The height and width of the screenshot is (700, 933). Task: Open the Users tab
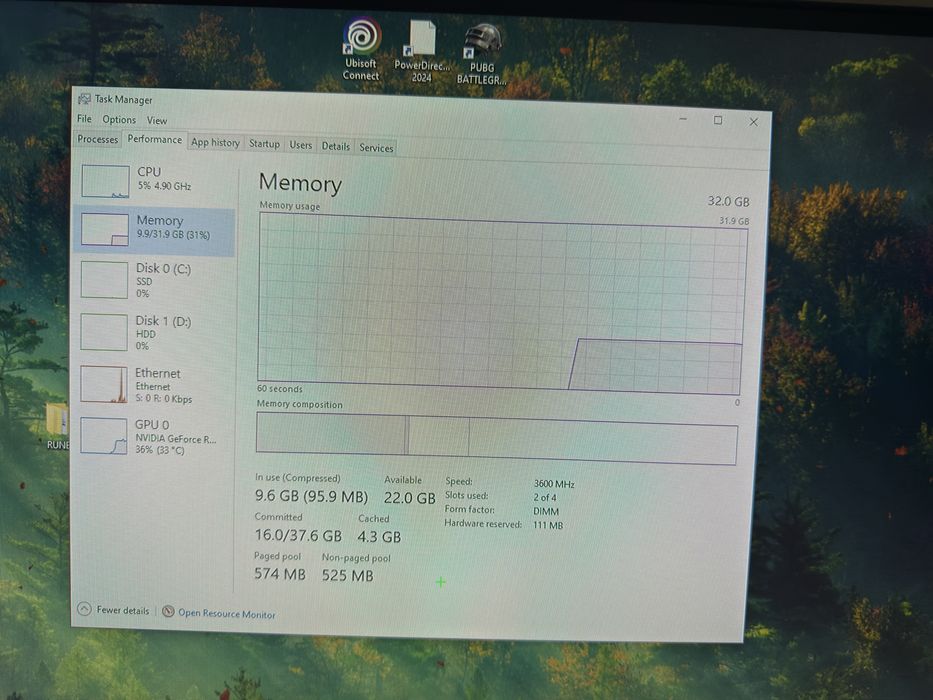[x=300, y=145]
